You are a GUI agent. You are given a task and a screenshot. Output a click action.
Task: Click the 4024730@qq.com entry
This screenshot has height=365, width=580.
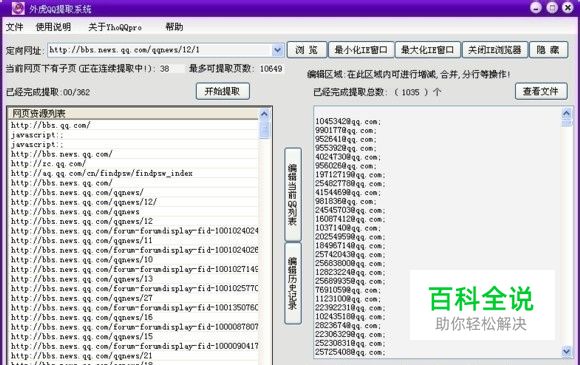[348, 157]
